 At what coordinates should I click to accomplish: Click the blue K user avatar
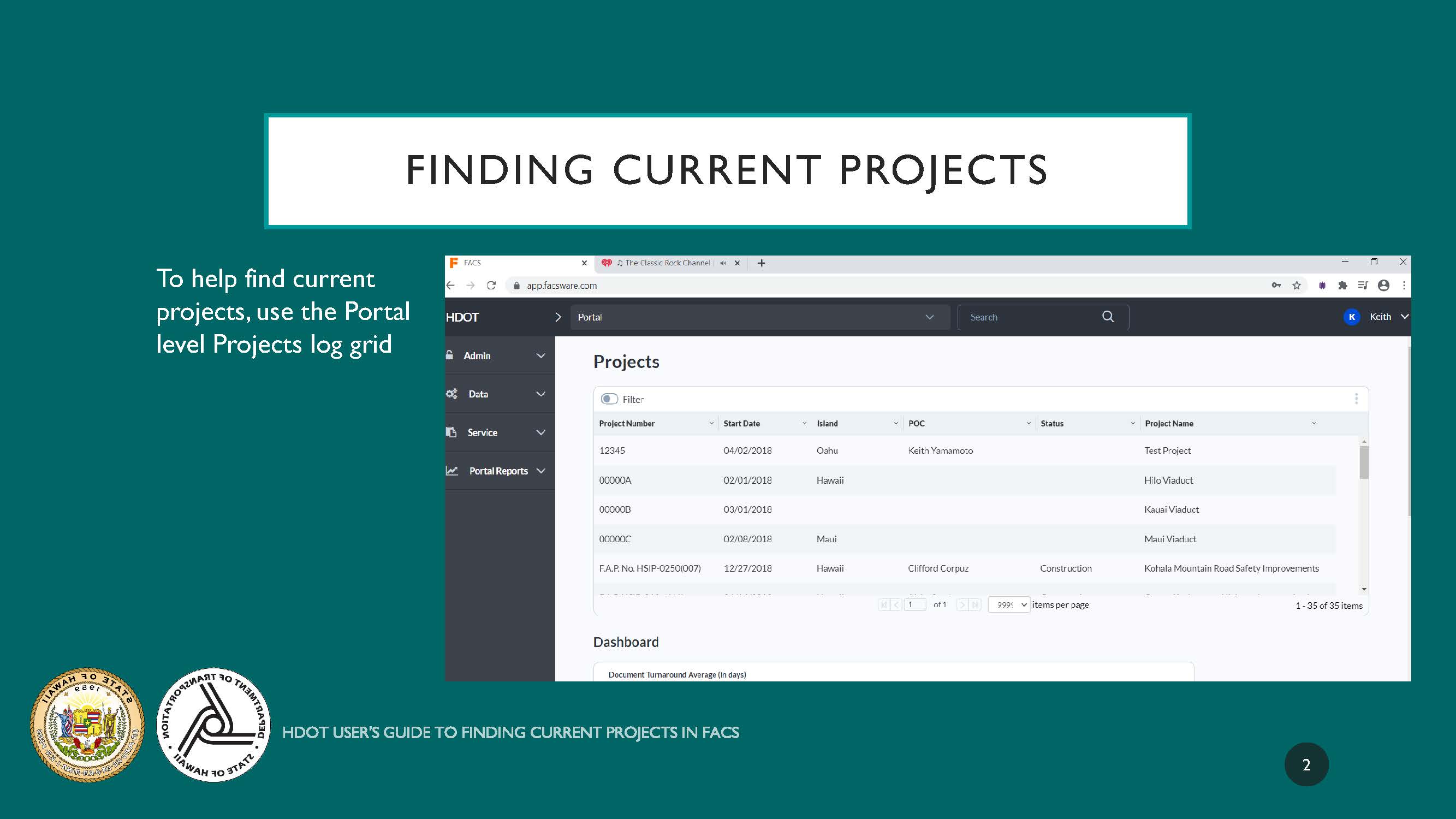click(1351, 317)
